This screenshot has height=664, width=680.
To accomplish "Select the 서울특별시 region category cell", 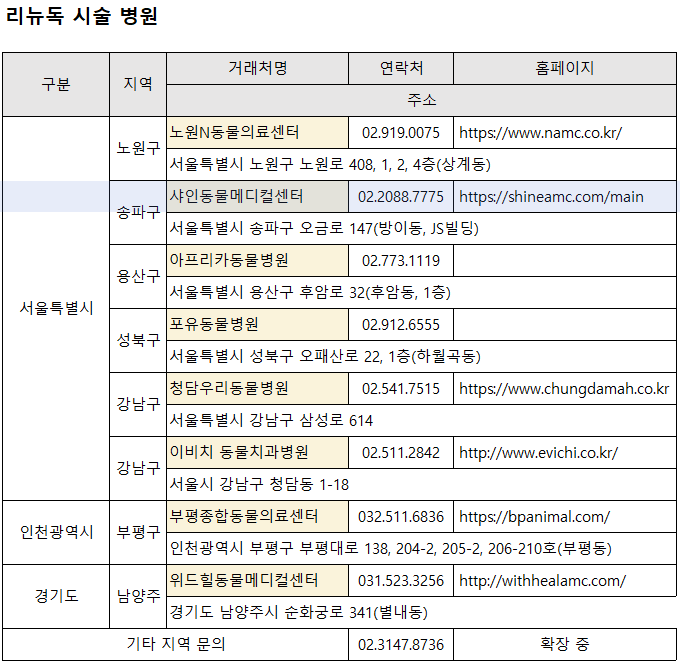I will point(56,308).
